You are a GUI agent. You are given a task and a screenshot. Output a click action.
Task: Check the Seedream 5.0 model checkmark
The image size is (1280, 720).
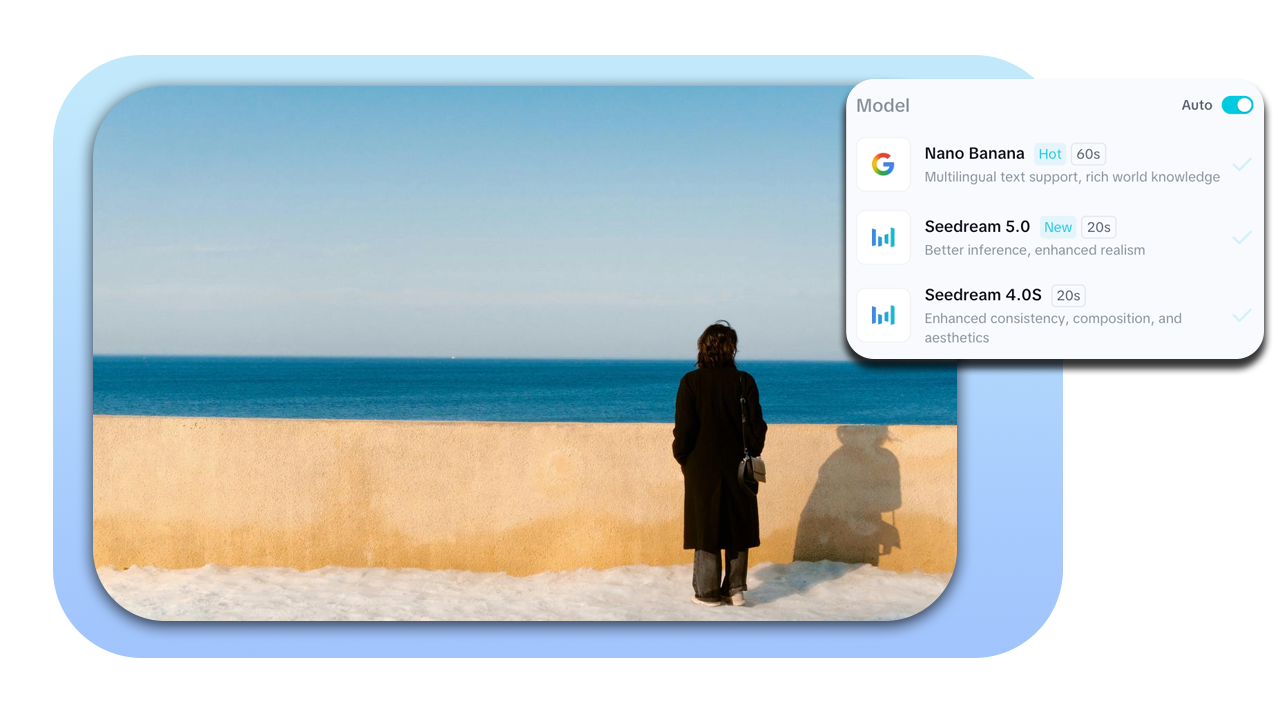pos(1242,237)
